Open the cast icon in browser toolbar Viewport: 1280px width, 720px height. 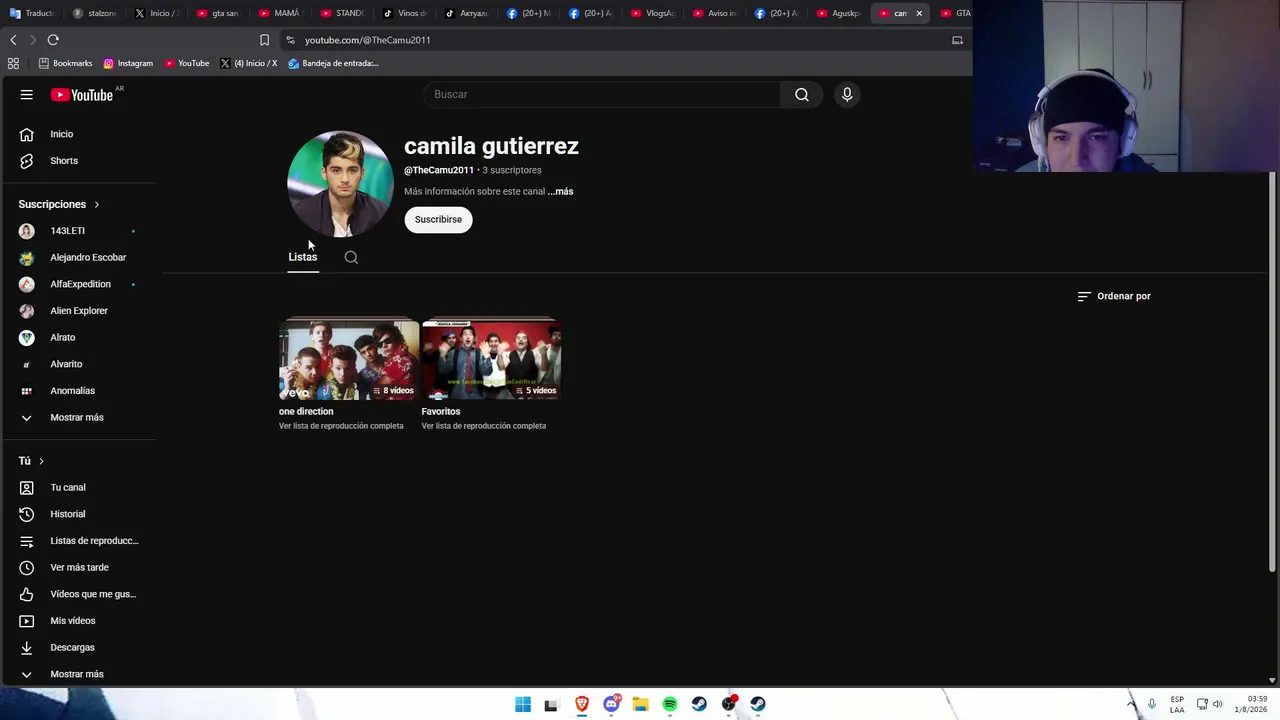[x=957, y=40]
